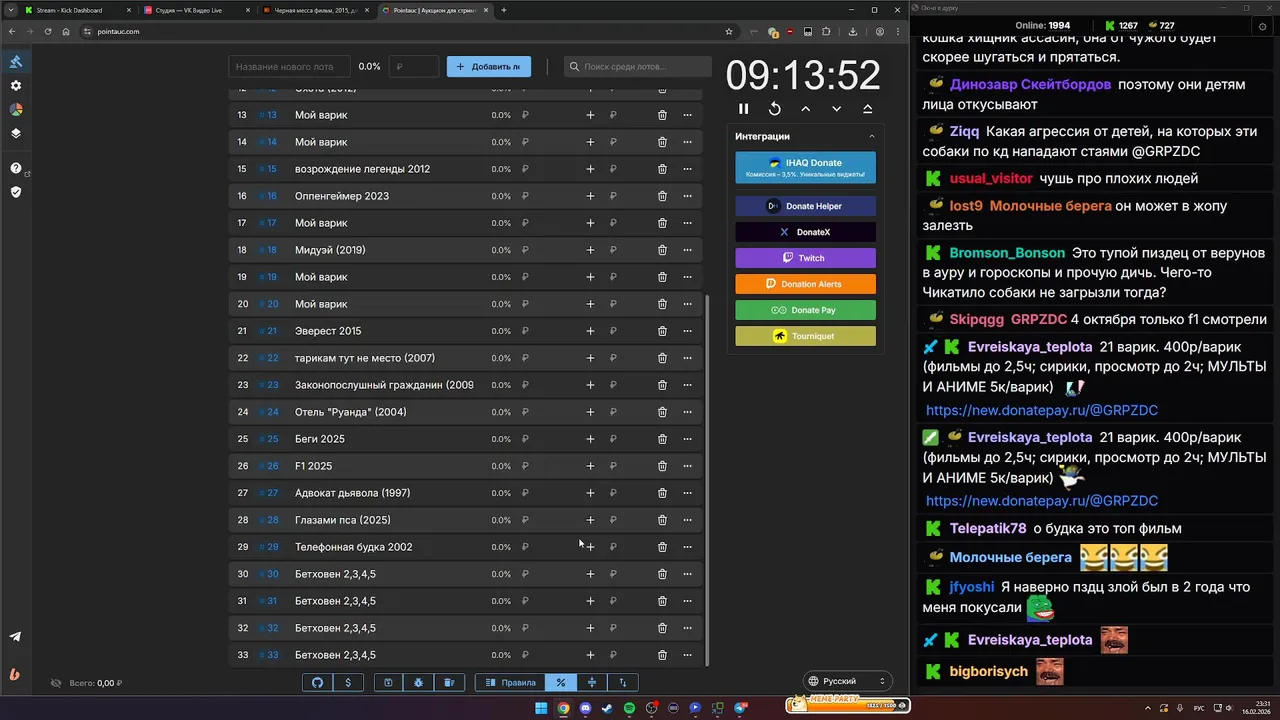Add amount to 'Мидуэй (2019)' with plus
This screenshot has width=1280, height=720.
[590, 250]
